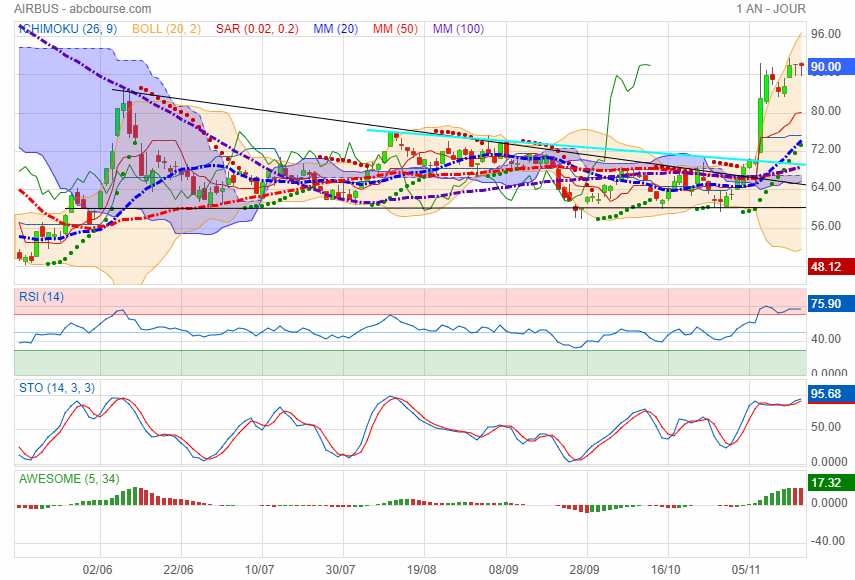Click the 05/11 date axis label
Viewport: 855px width, 580px height.
746,570
